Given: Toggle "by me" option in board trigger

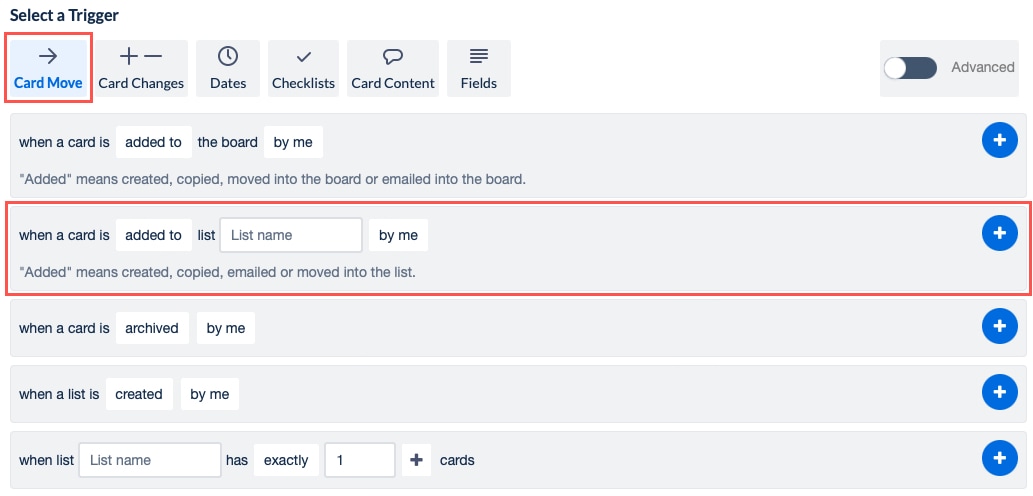Looking at the screenshot, I should click(x=293, y=142).
